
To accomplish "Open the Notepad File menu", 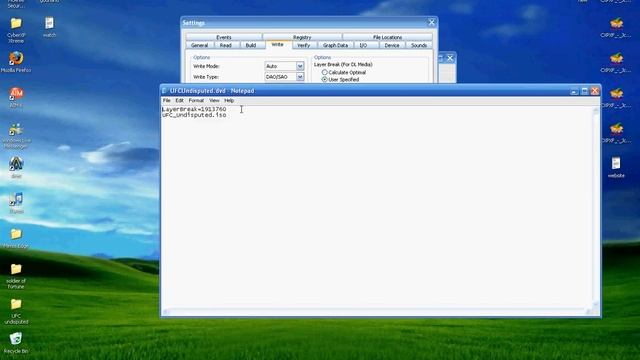I will click(x=167, y=100).
